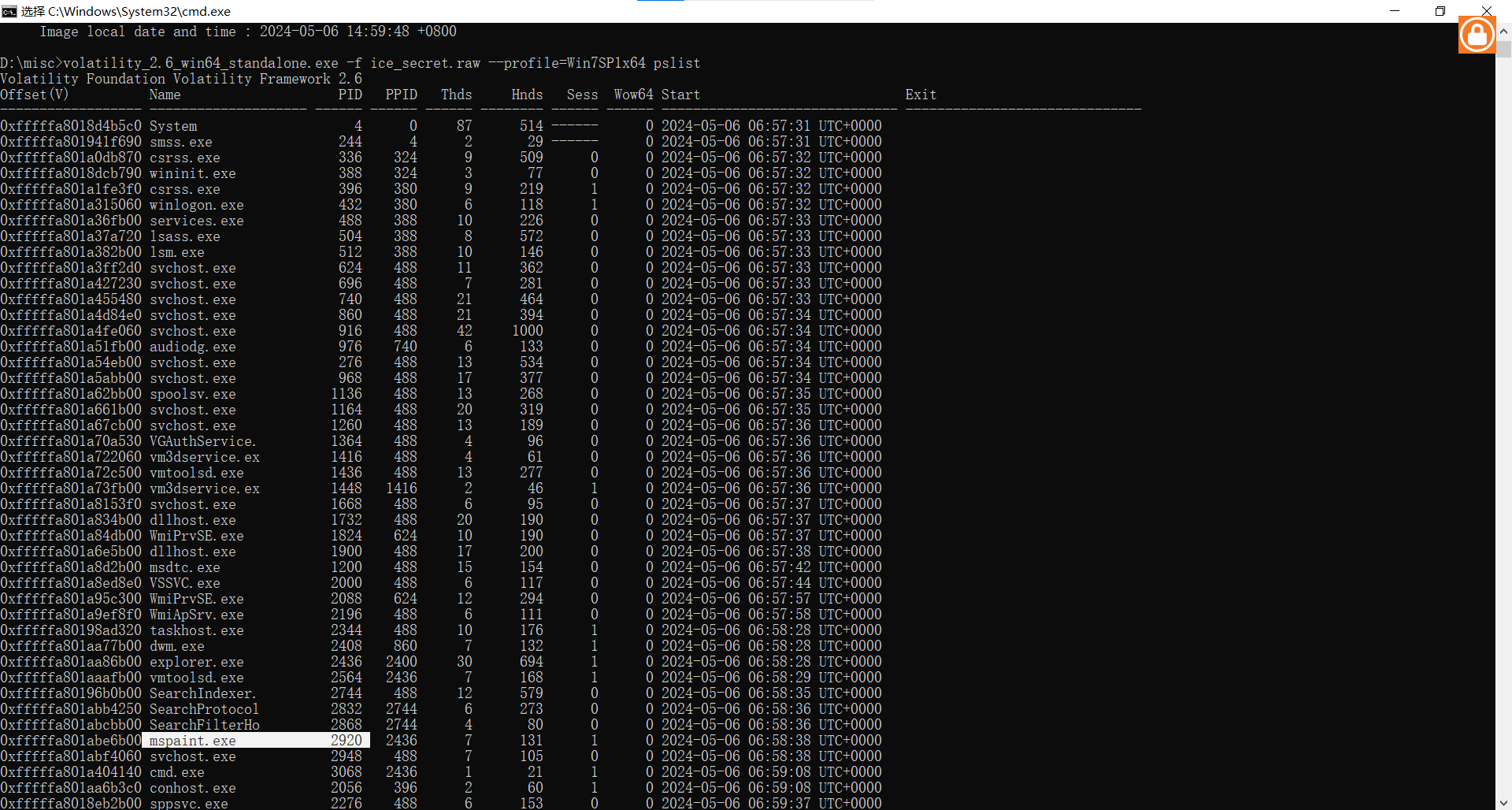Click the System process name

(173, 126)
